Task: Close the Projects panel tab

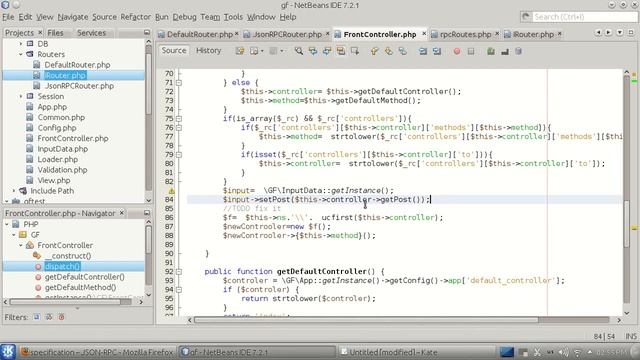Action: pyautogui.click(x=40, y=32)
